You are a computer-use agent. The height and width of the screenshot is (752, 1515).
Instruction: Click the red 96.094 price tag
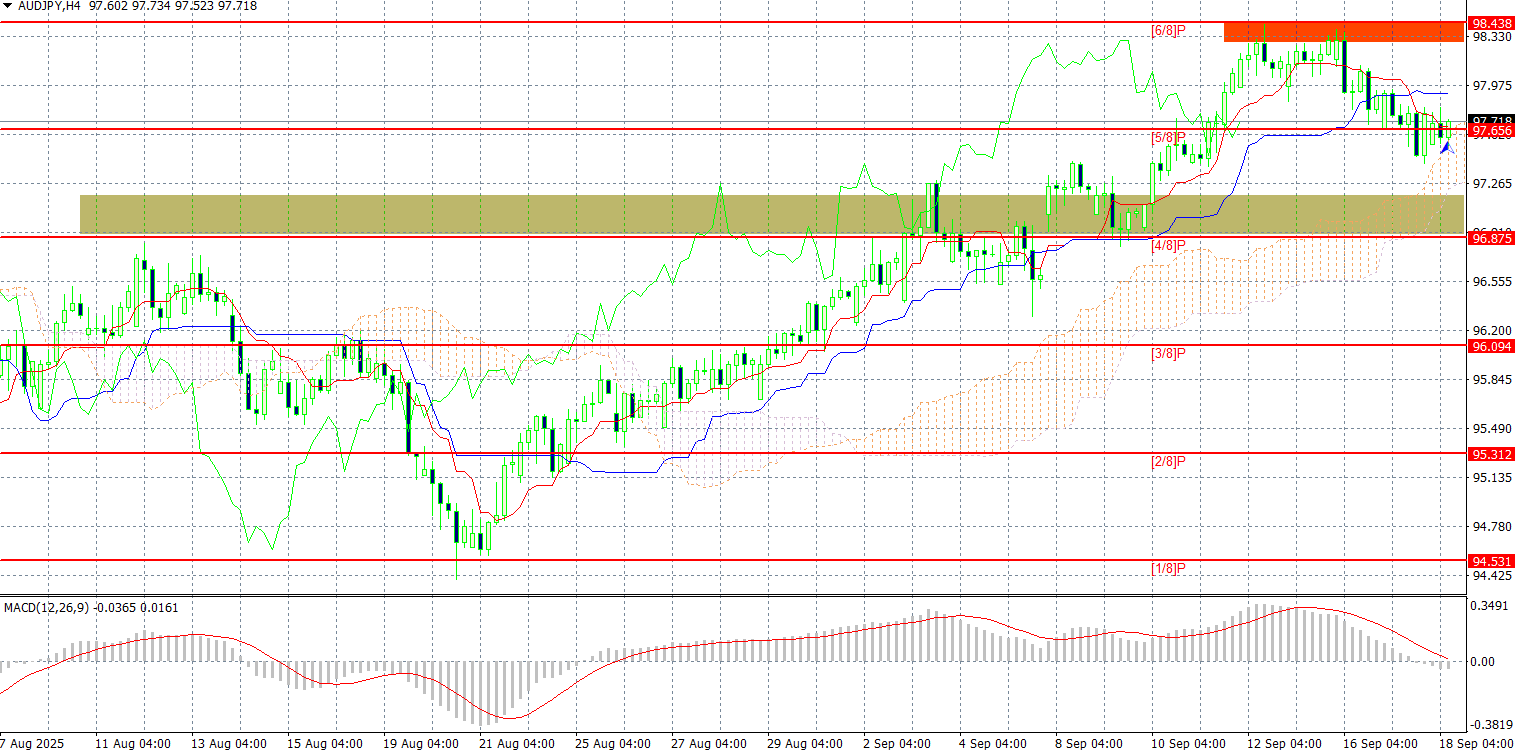[1491, 346]
